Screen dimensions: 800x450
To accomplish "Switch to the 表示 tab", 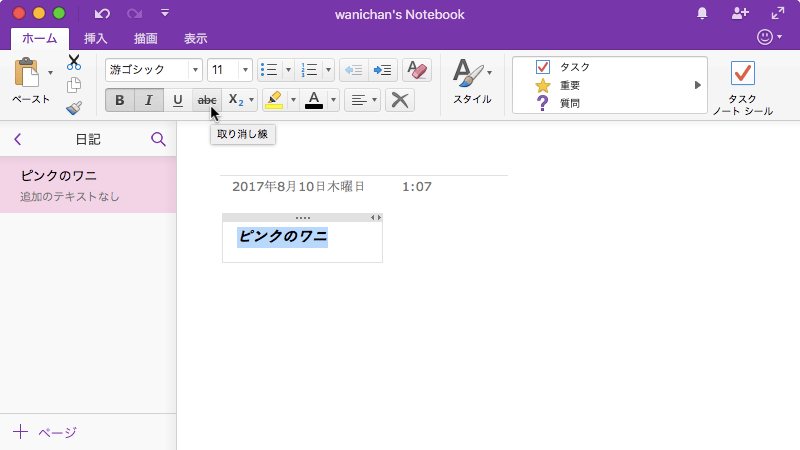I will click(x=195, y=39).
